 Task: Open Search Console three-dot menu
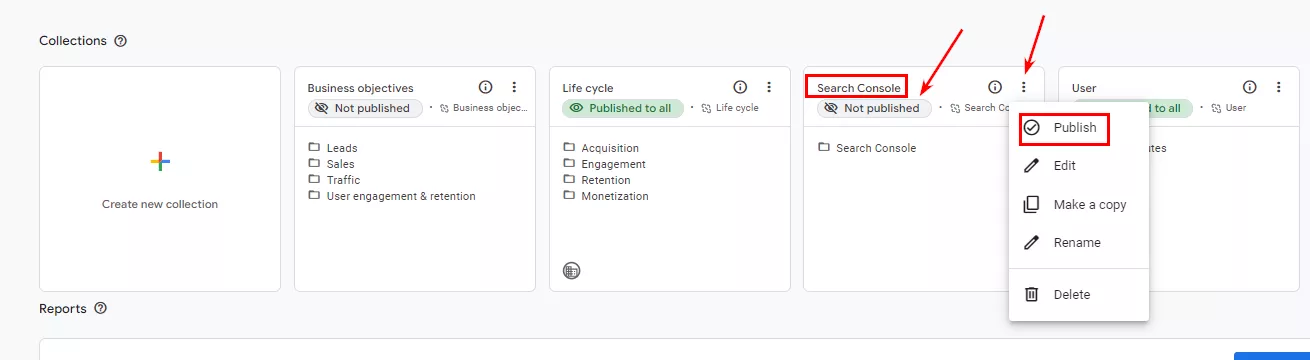[1024, 87]
